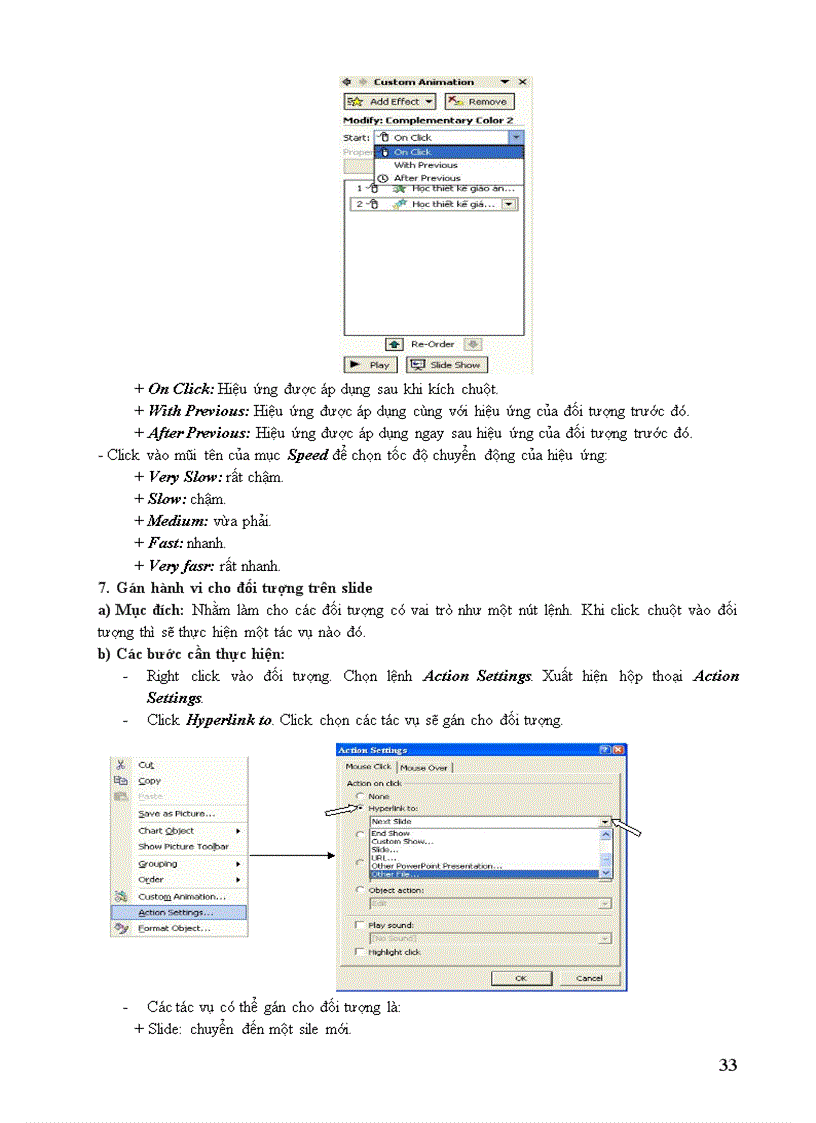Switch to the Mouse Over tab
Screen dimensions: 816x1123
pos(426,765)
